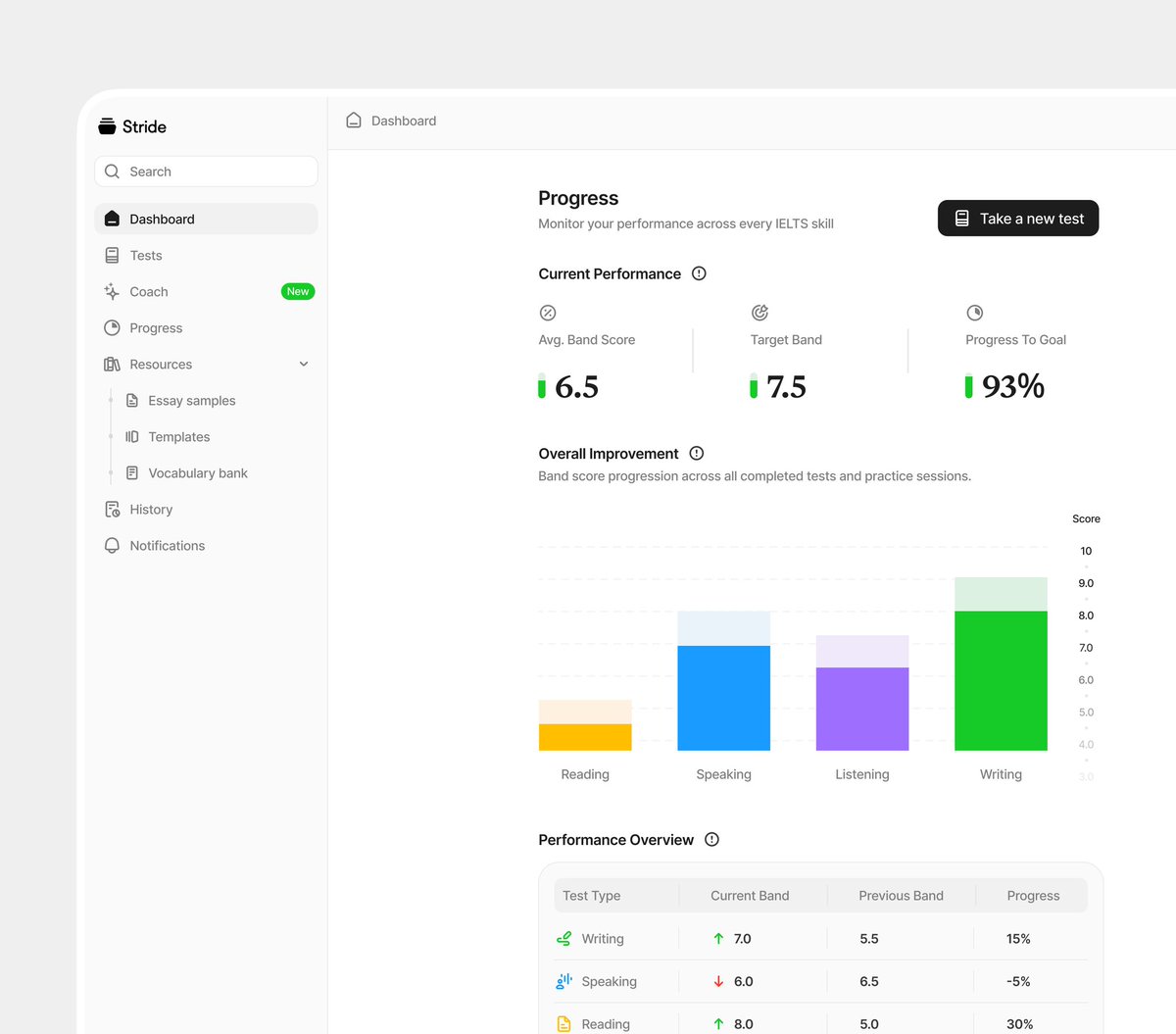The image size is (1176, 1034).
Task: Click the Previous Band column header
Action: pos(901,895)
